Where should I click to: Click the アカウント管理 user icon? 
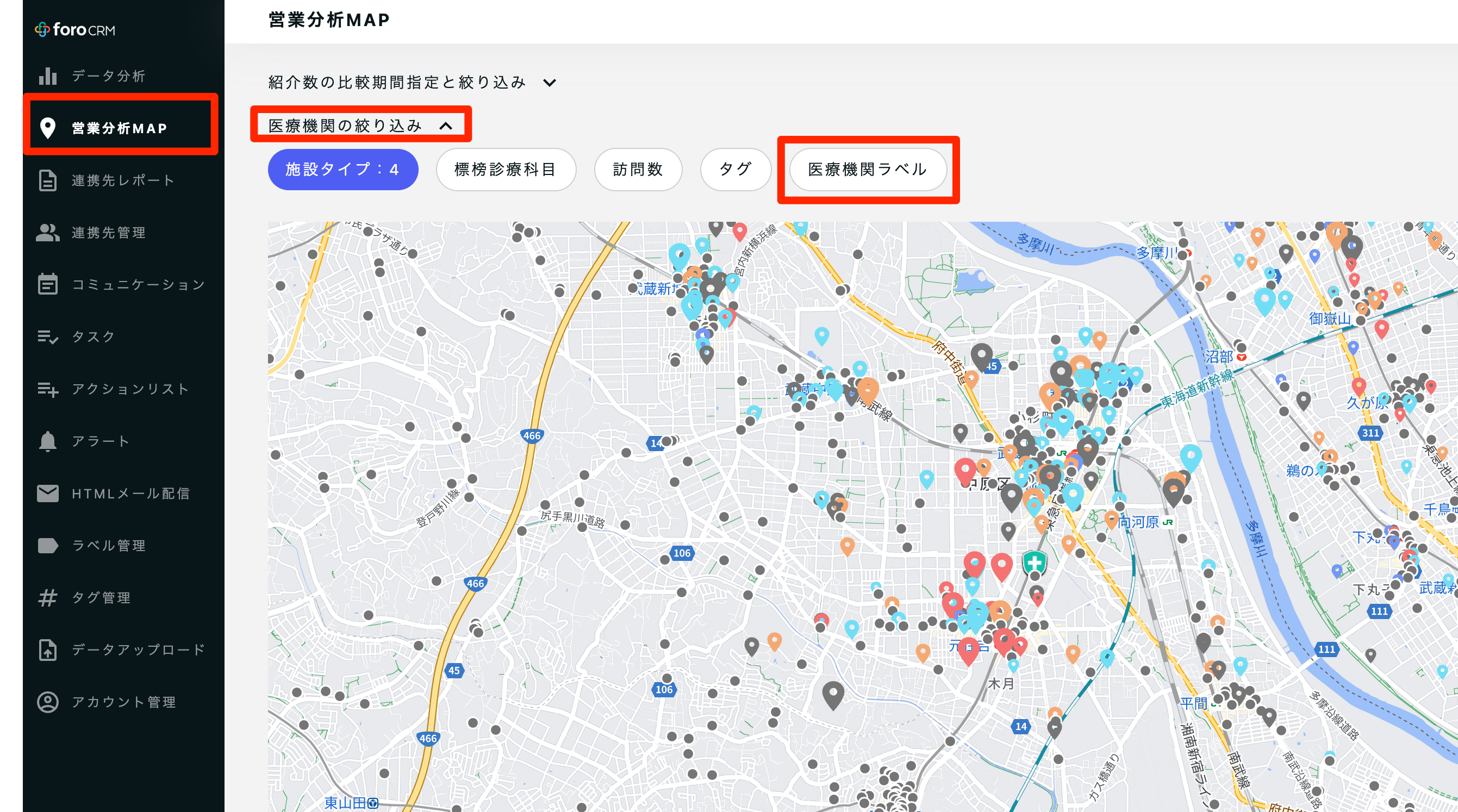tap(47, 702)
